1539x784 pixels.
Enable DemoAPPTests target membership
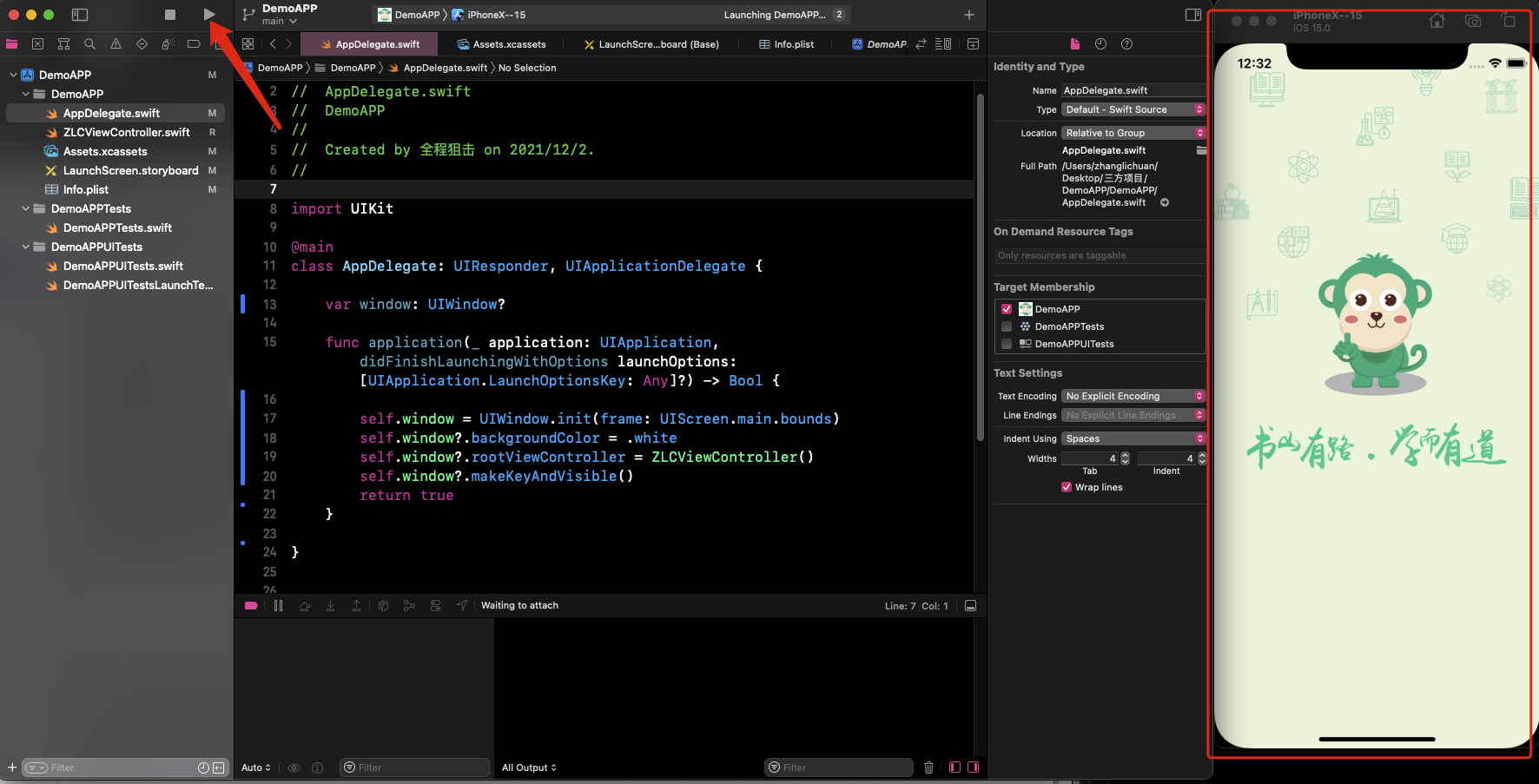point(1007,326)
